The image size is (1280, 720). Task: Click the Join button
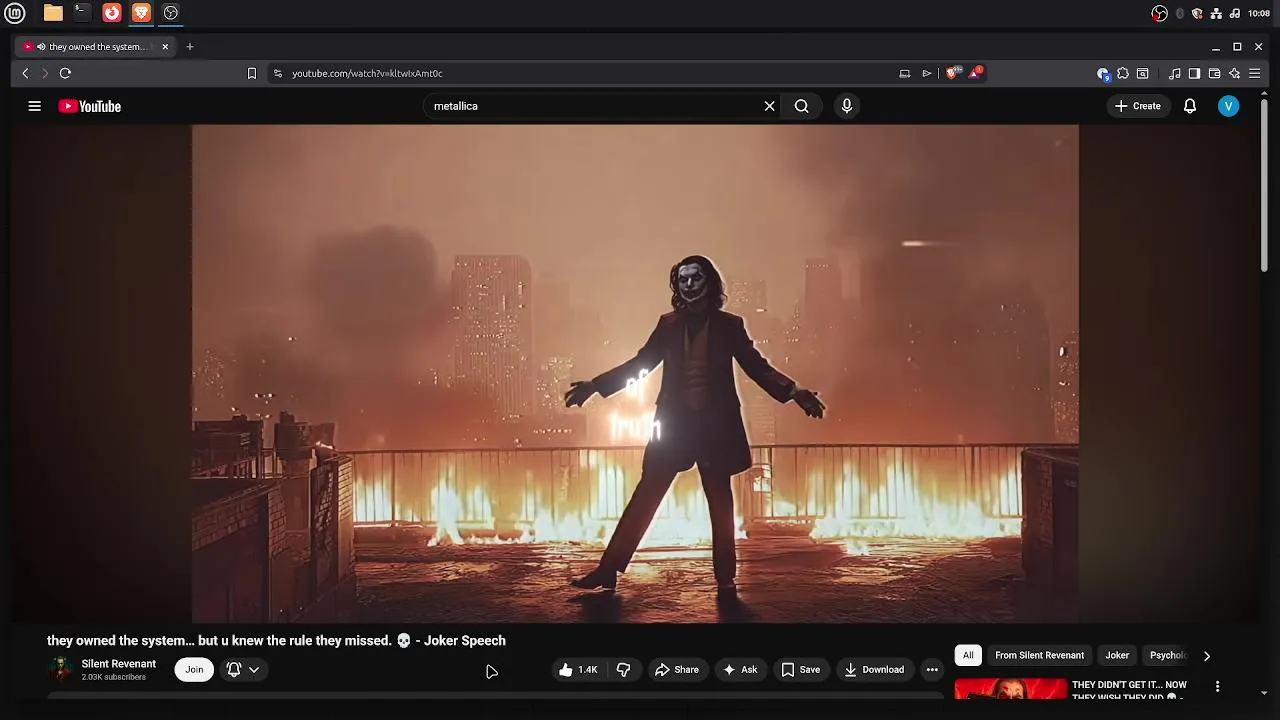[194, 670]
